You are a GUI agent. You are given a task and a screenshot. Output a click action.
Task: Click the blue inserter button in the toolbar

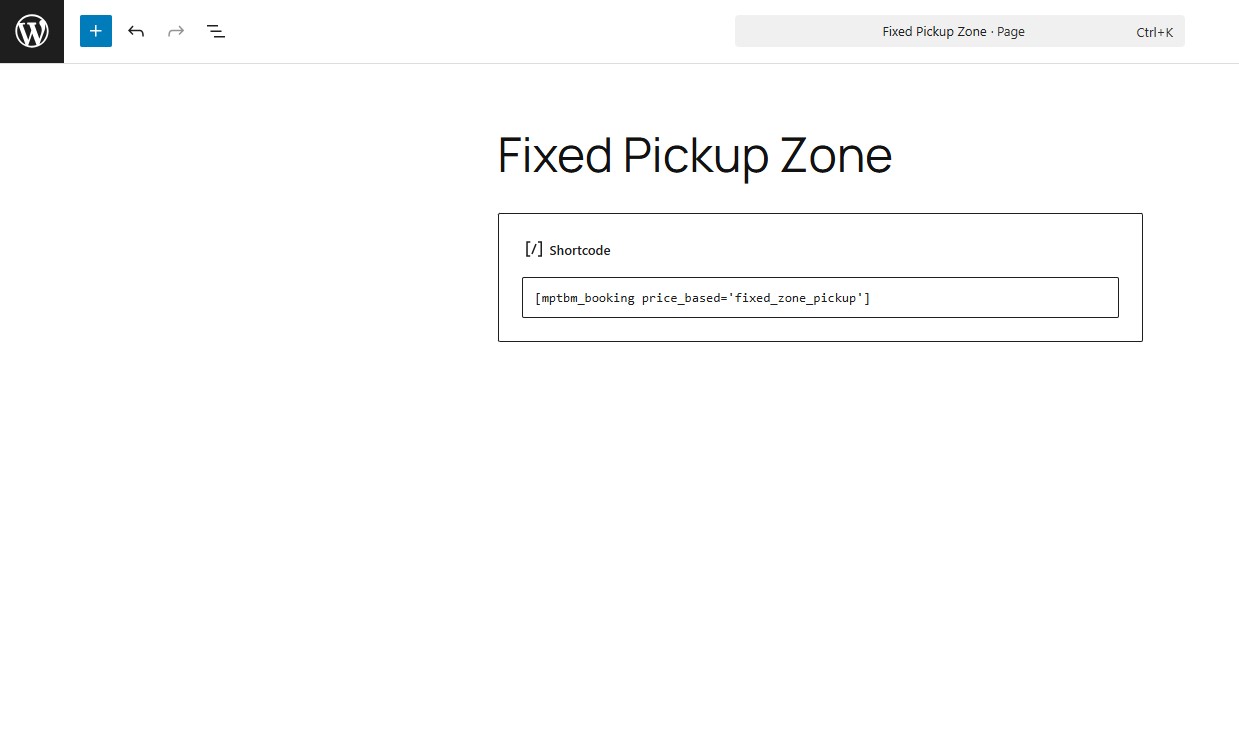point(95,31)
